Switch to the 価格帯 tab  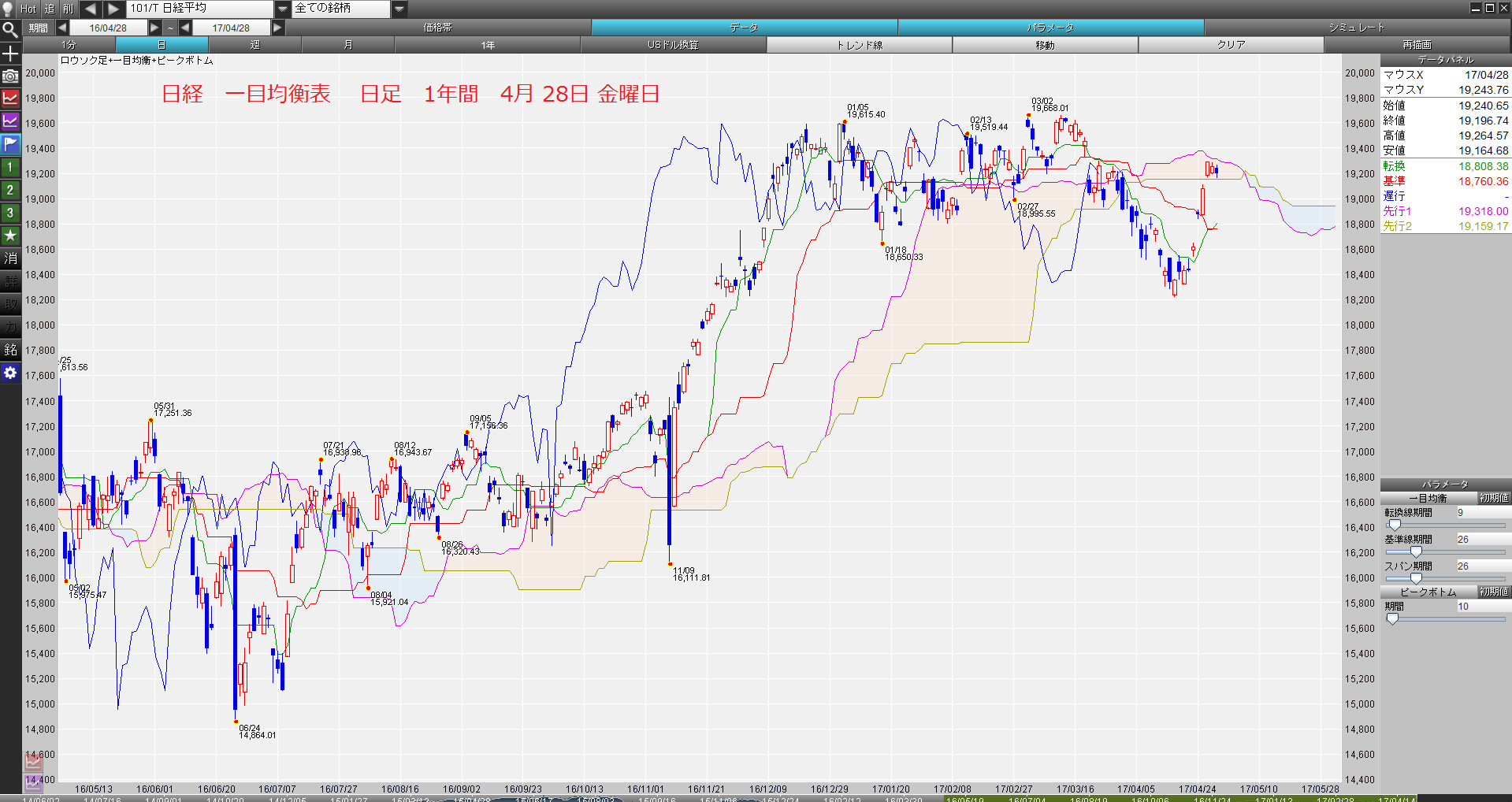tap(438, 28)
